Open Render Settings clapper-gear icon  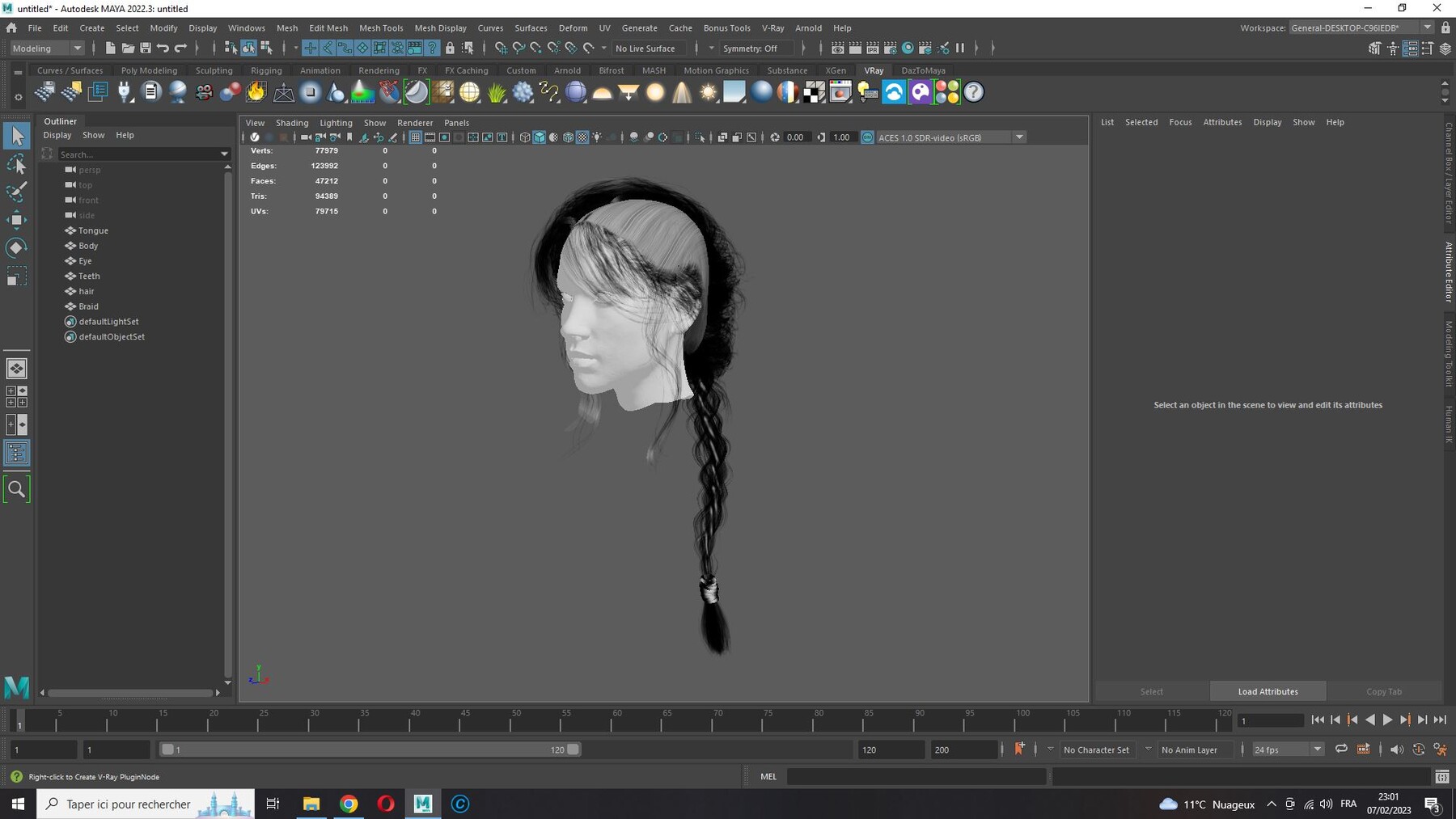click(x=890, y=49)
